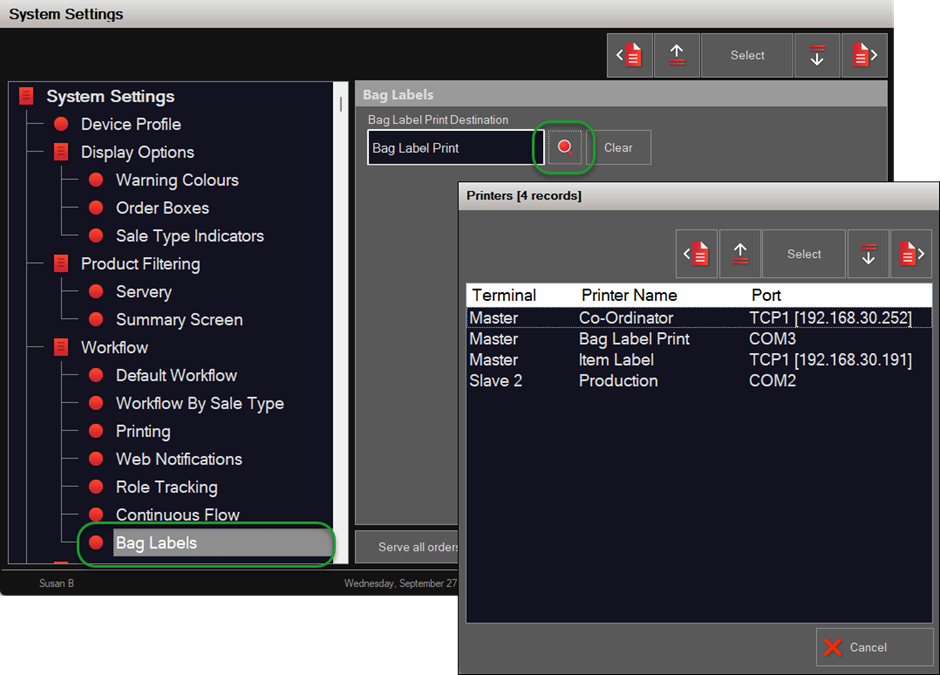Image resolution: width=940 pixels, height=675 pixels.
Task: Click move-up arrow icon in main toolbar
Action: [x=677, y=56]
